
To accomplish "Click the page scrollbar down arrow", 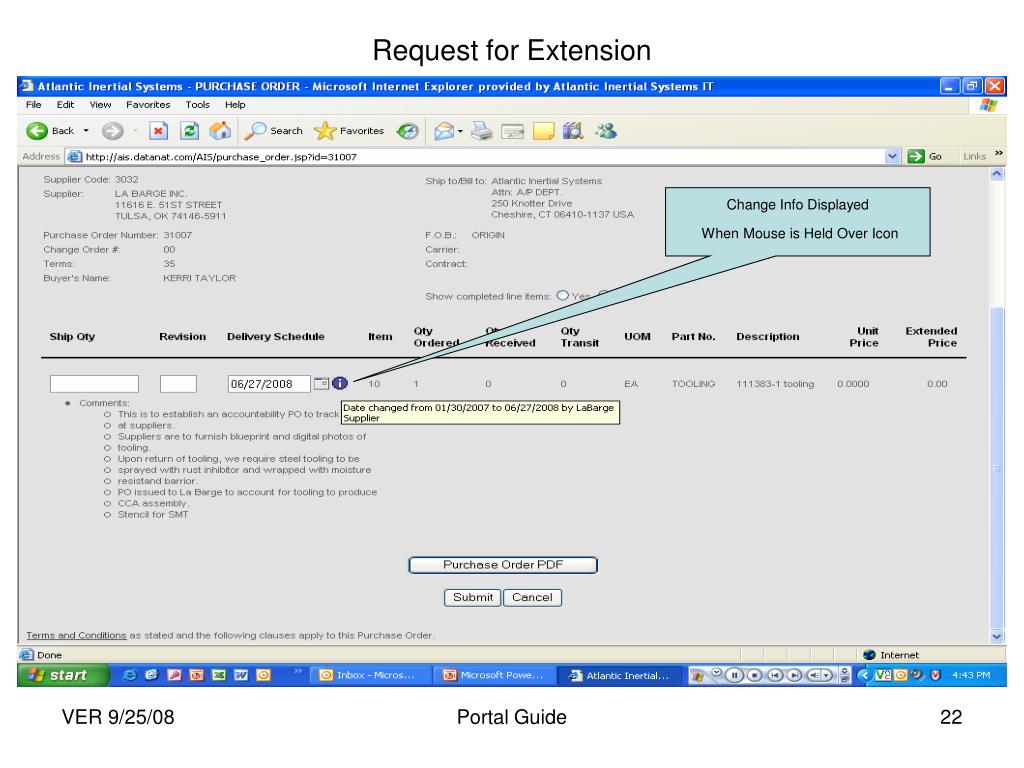I will point(997,636).
